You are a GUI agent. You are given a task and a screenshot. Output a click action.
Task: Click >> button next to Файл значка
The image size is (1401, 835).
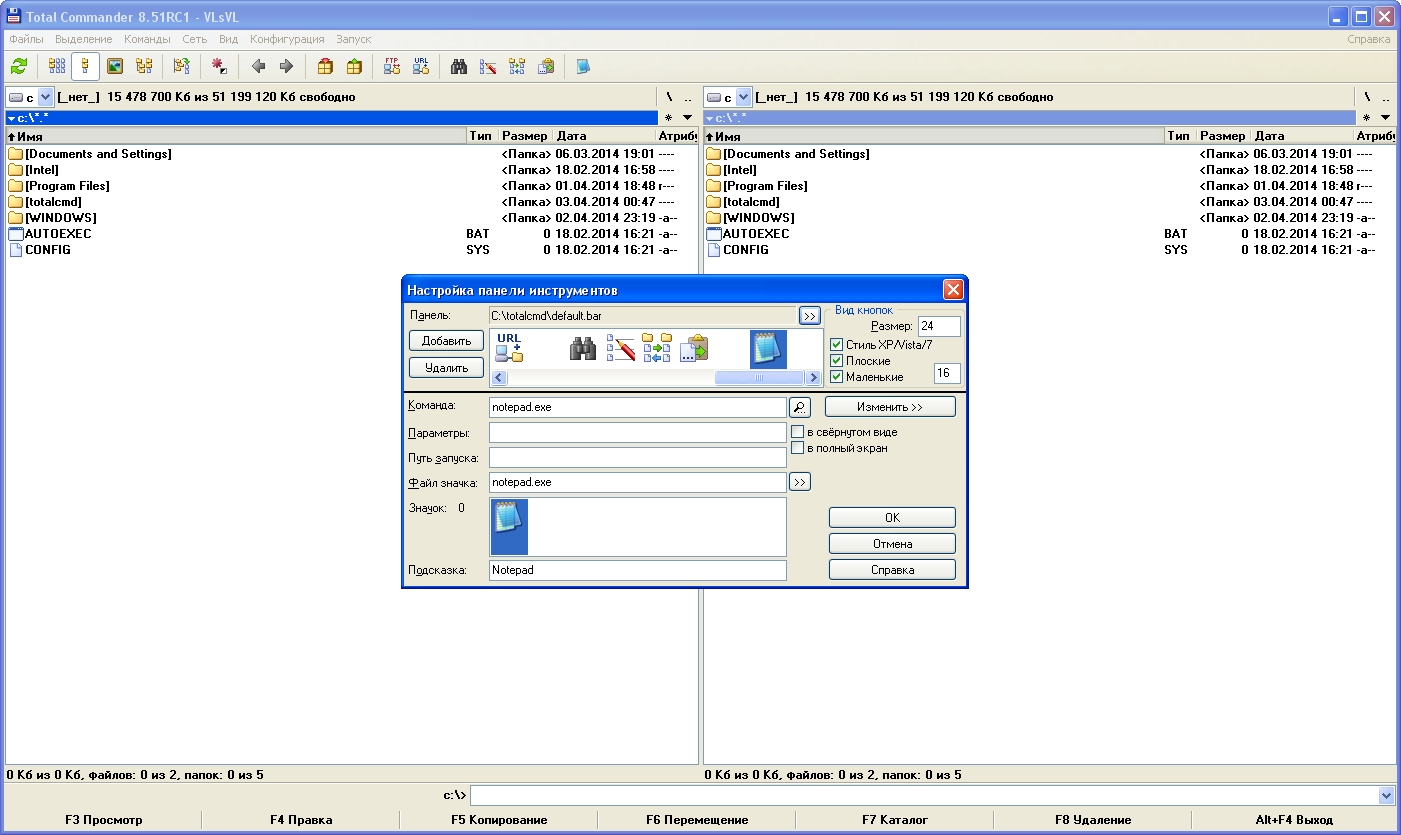799,482
